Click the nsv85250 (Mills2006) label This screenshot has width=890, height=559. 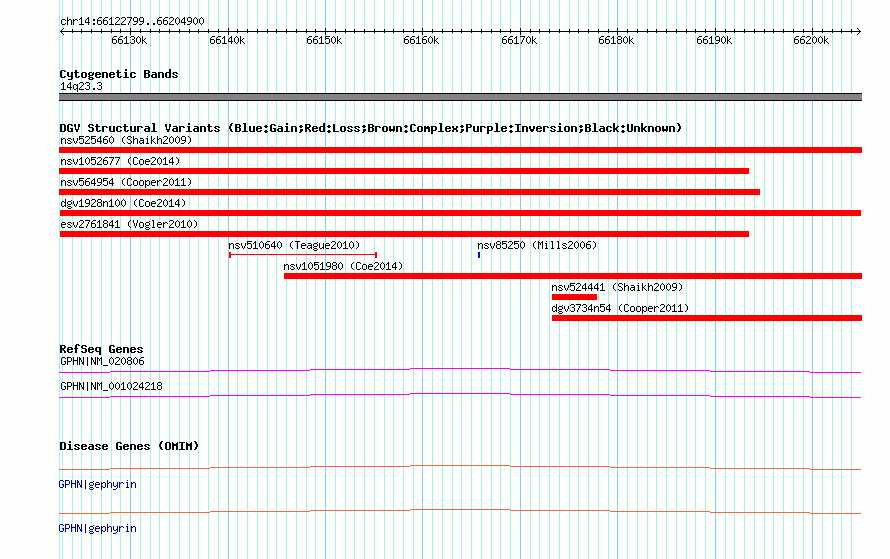pos(537,245)
